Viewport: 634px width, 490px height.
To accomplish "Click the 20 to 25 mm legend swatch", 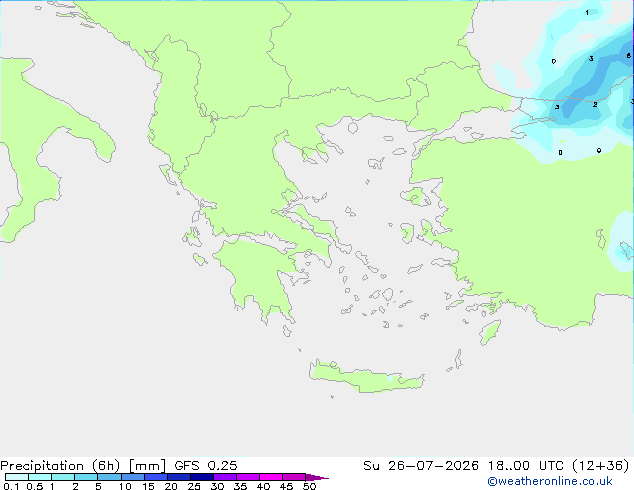I will 179,477.
